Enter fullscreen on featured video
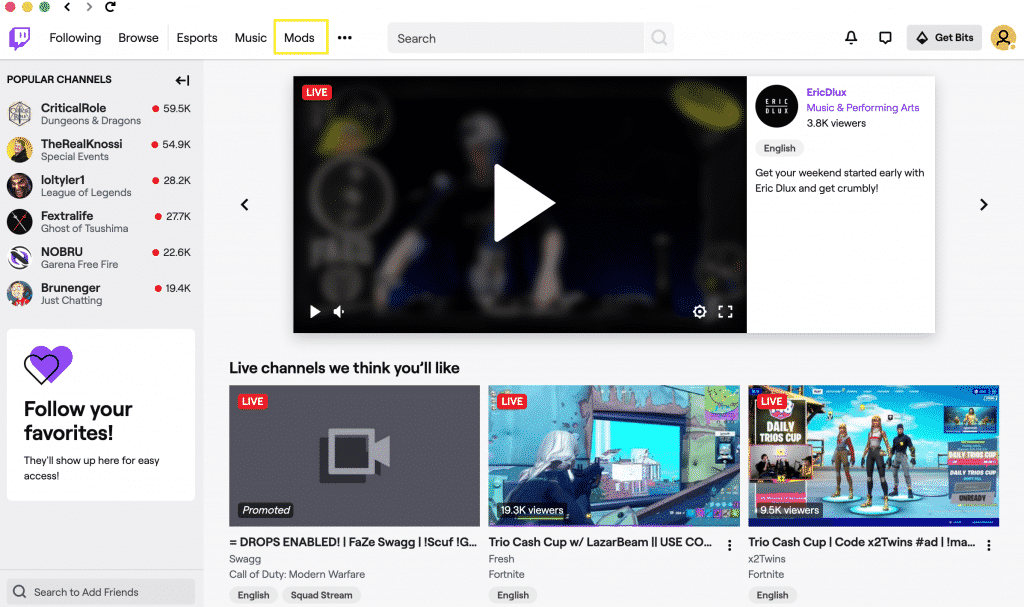Viewport: 1024px width, 607px height. (727, 312)
